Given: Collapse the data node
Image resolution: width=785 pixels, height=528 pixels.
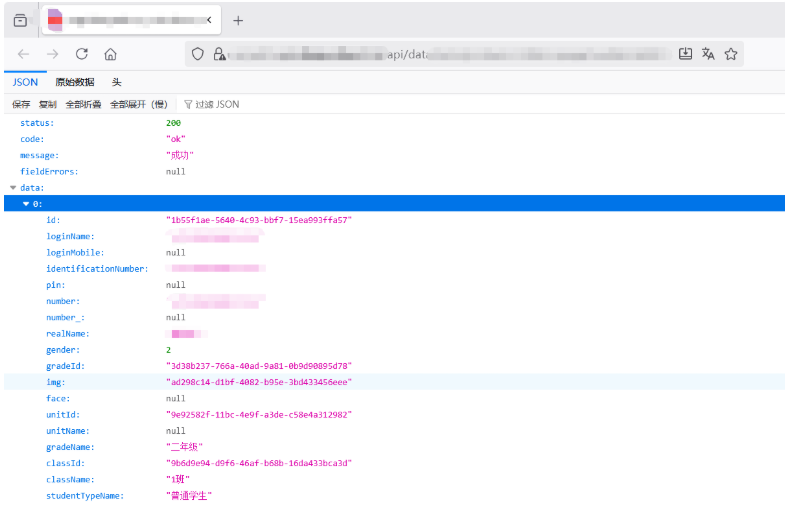Looking at the screenshot, I should pos(13,187).
